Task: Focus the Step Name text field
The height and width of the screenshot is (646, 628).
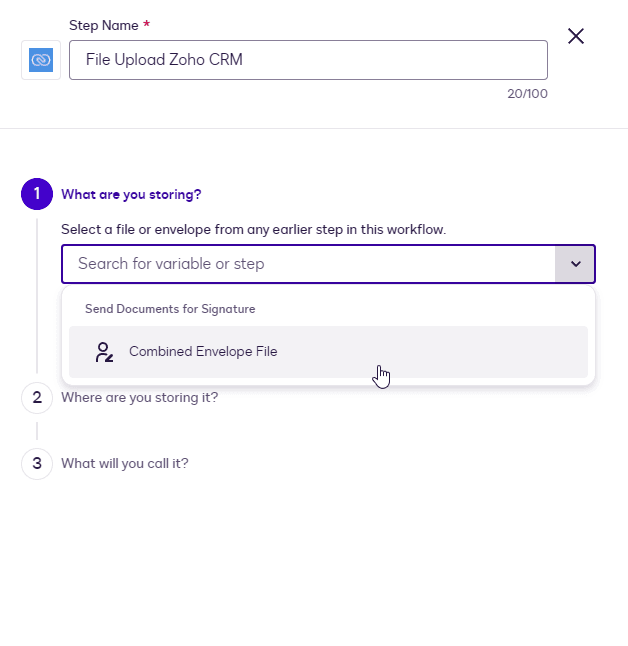Action: tap(308, 60)
